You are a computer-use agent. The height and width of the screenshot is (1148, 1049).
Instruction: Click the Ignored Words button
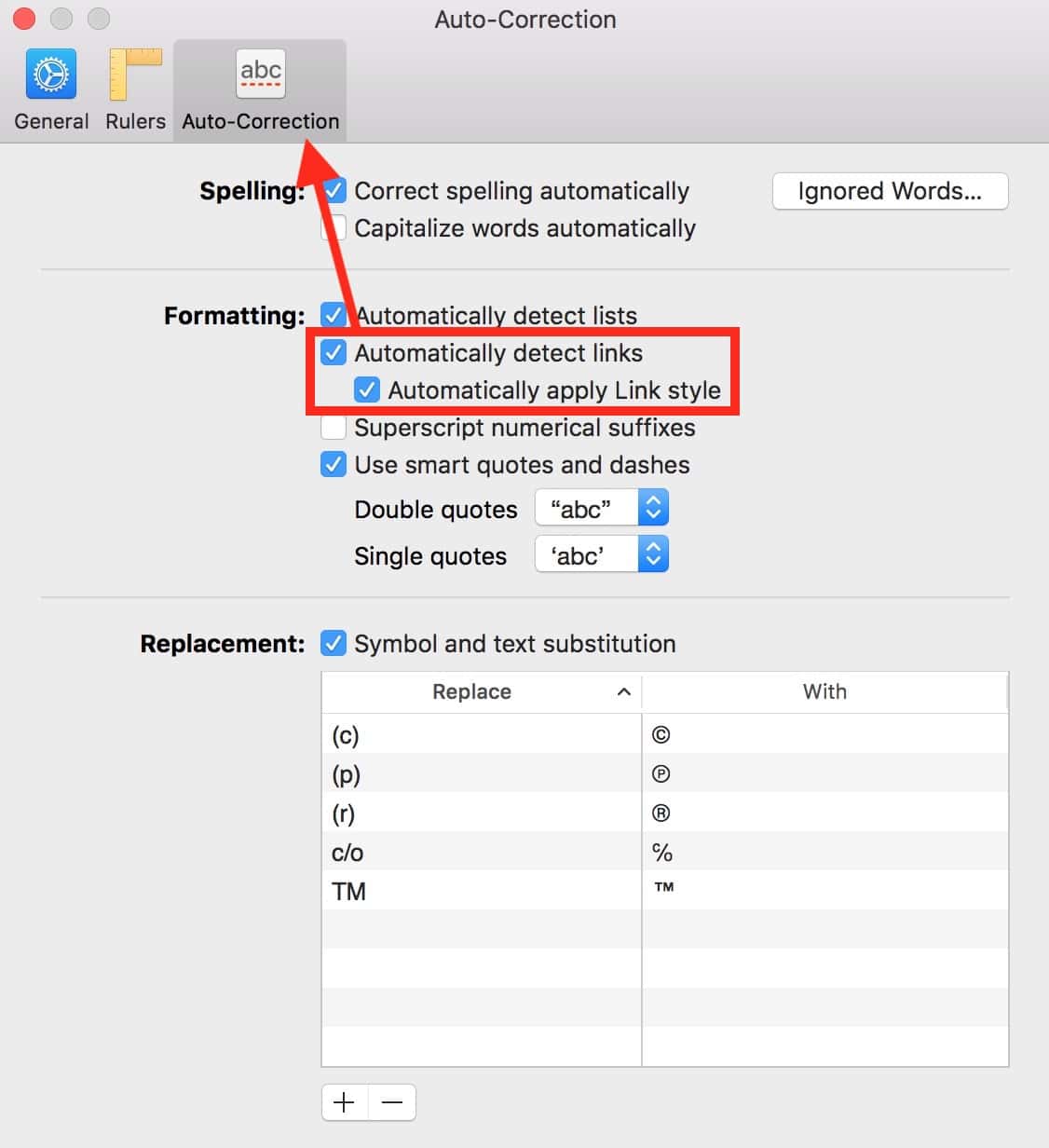click(x=890, y=191)
